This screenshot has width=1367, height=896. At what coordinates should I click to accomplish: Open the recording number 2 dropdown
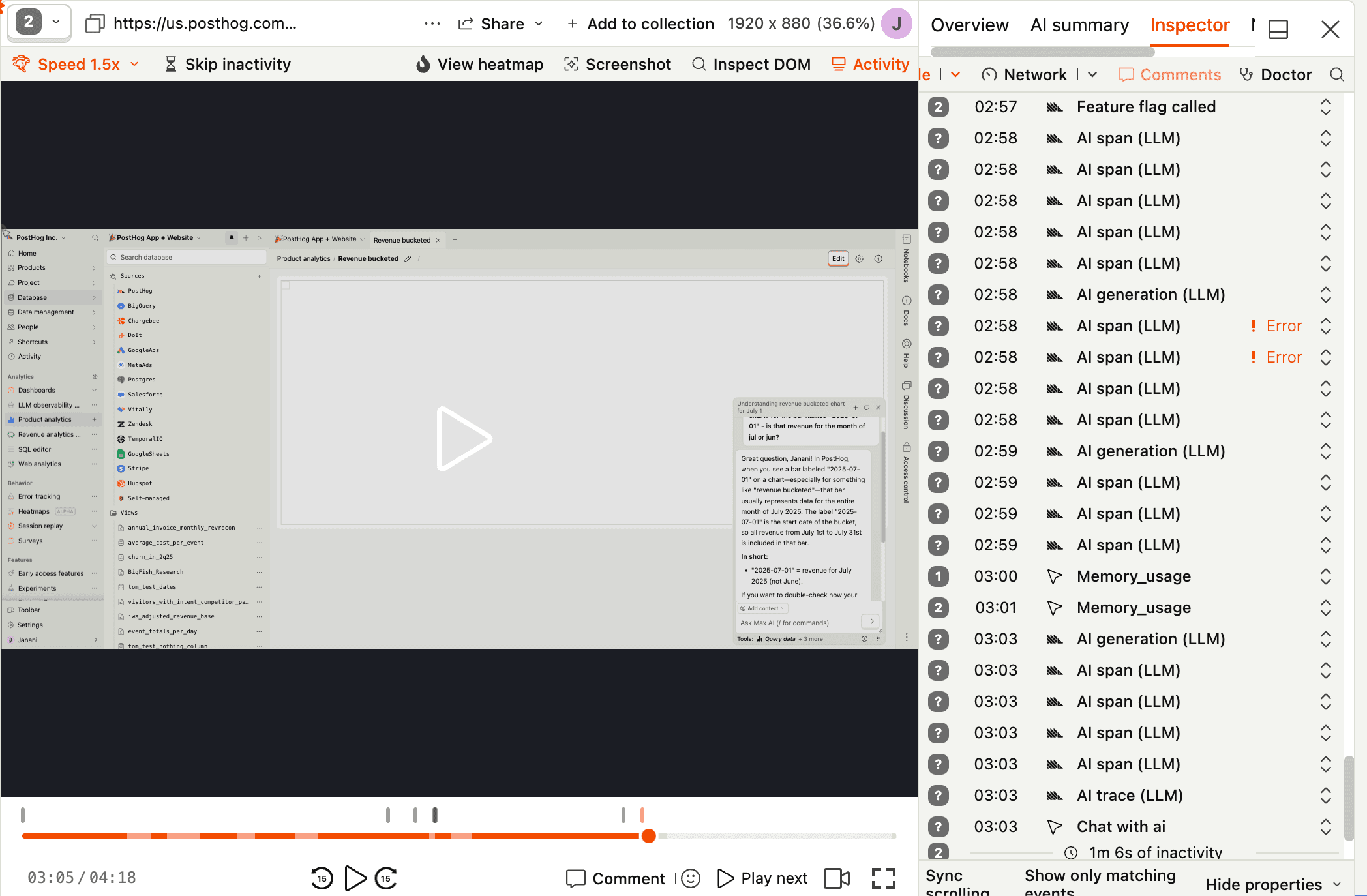click(39, 22)
